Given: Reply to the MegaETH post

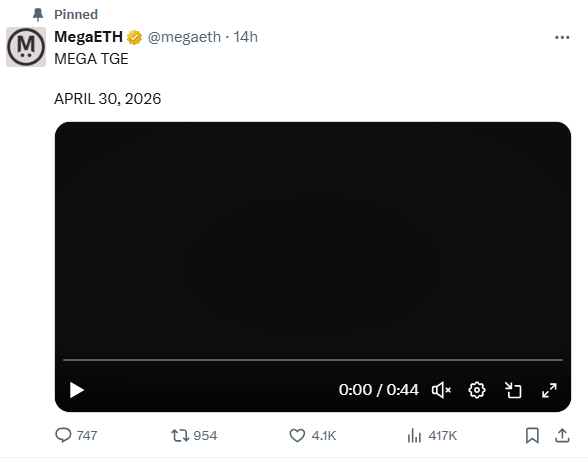Looking at the screenshot, I should click(76, 435).
